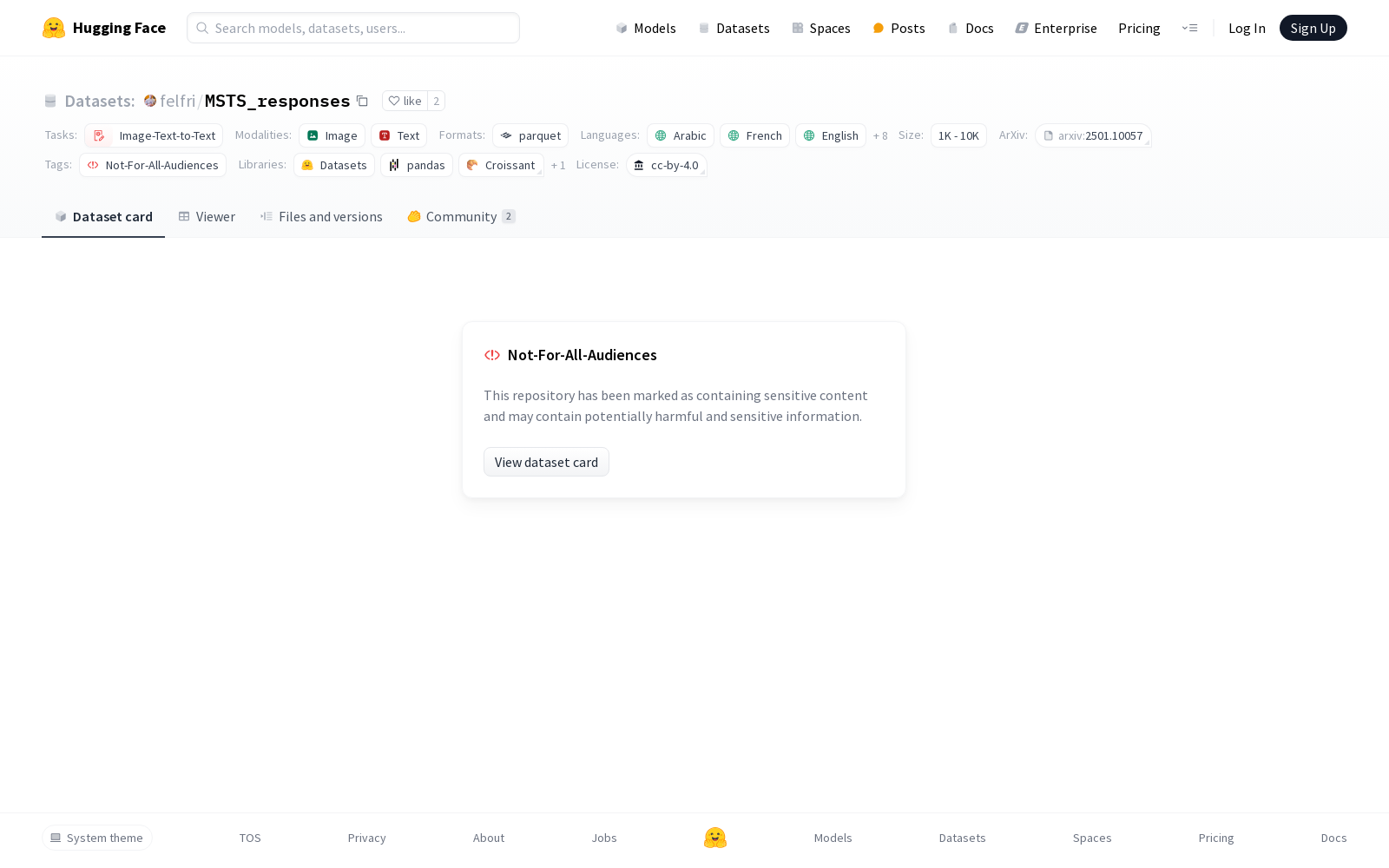Image resolution: width=1389 pixels, height=868 pixels.
Task: Click the Hugging Face logo icon
Action: (54, 28)
